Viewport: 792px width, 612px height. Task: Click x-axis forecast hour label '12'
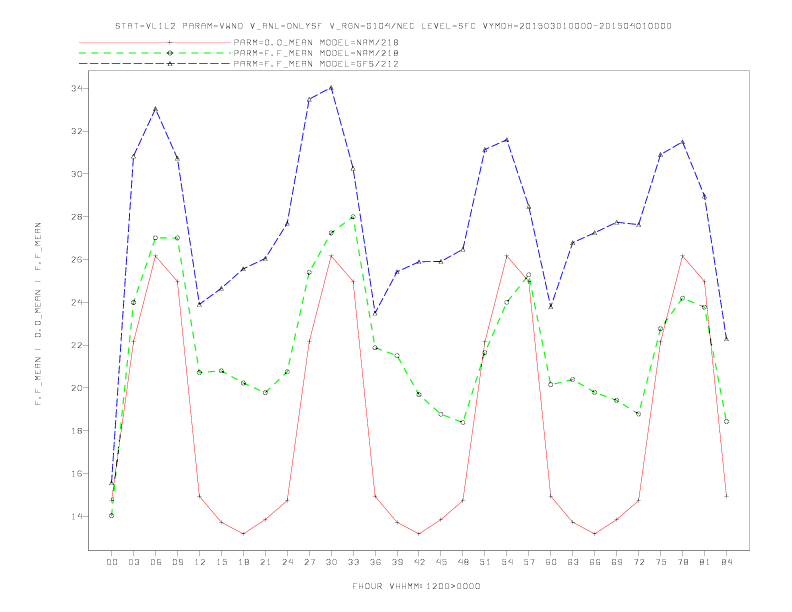(x=200, y=562)
